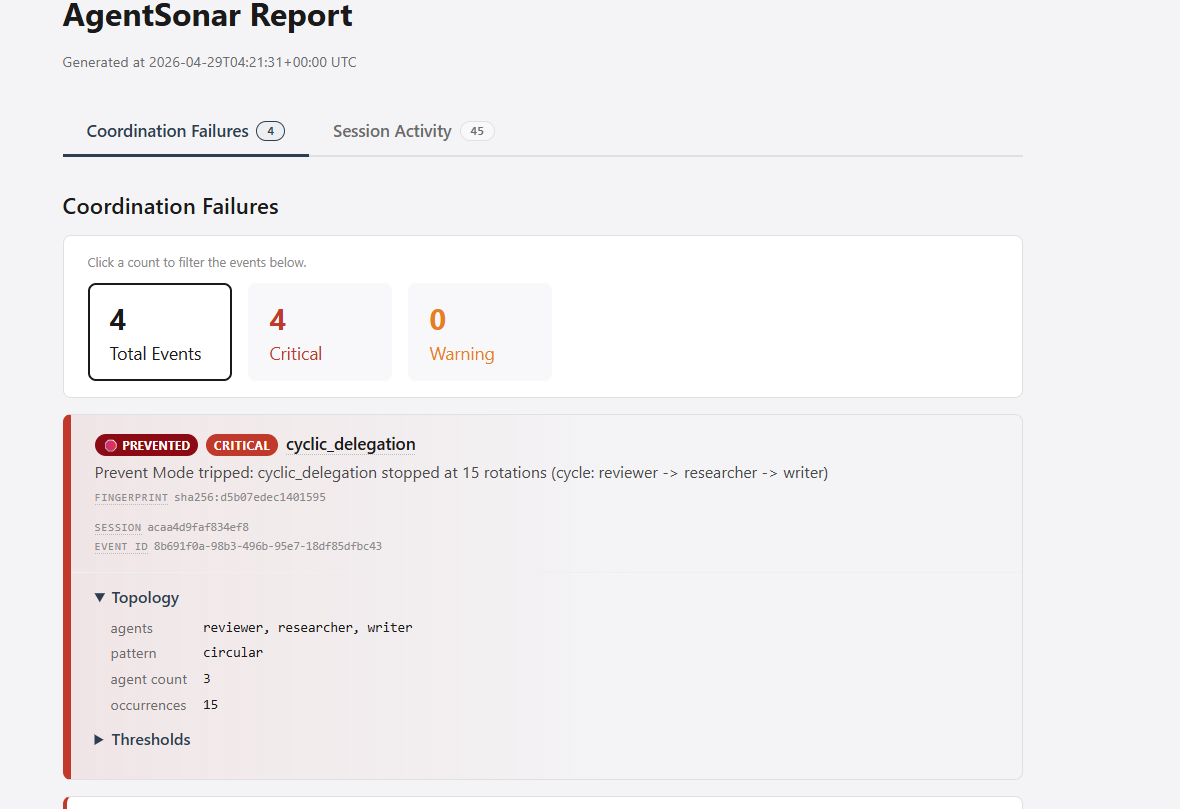The width and height of the screenshot is (1180, 809).
Task: Click the agents list reviewer, researcher, writer
Action: coord(308,627)
